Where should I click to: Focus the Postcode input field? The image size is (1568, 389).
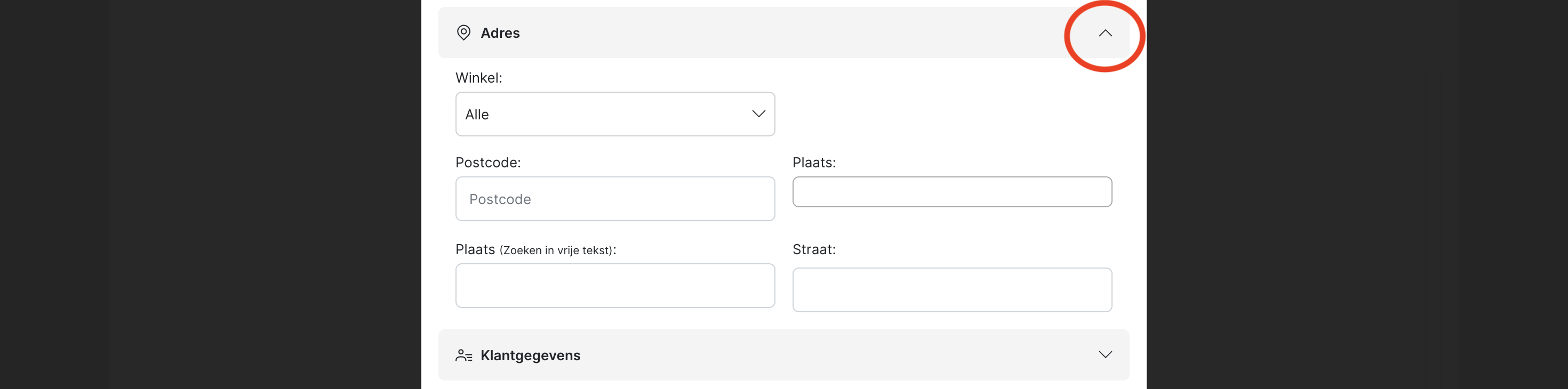tap(614, 199)
